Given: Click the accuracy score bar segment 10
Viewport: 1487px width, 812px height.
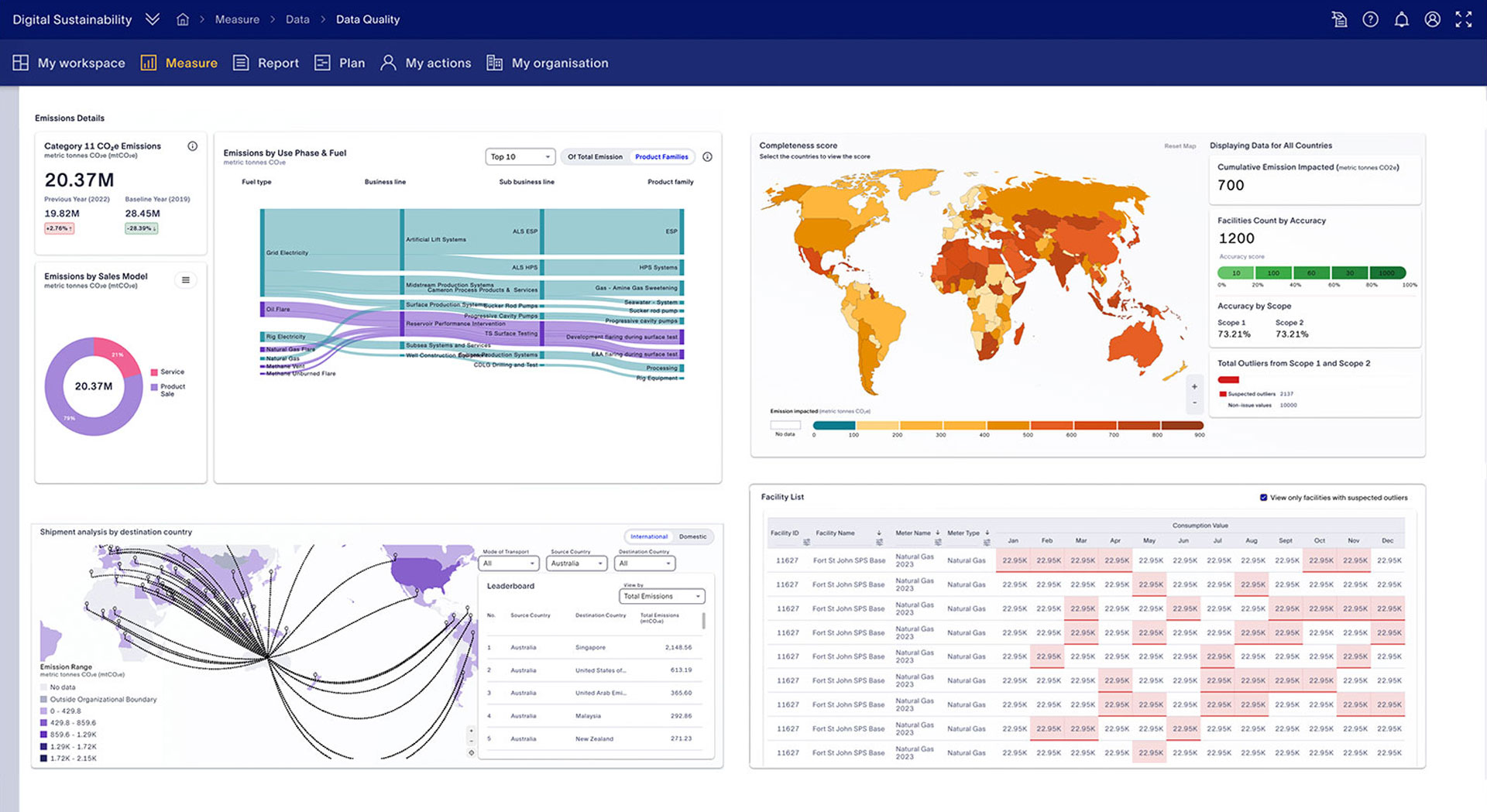Looking at the screenshot, I should click(x=1236, y=273).
